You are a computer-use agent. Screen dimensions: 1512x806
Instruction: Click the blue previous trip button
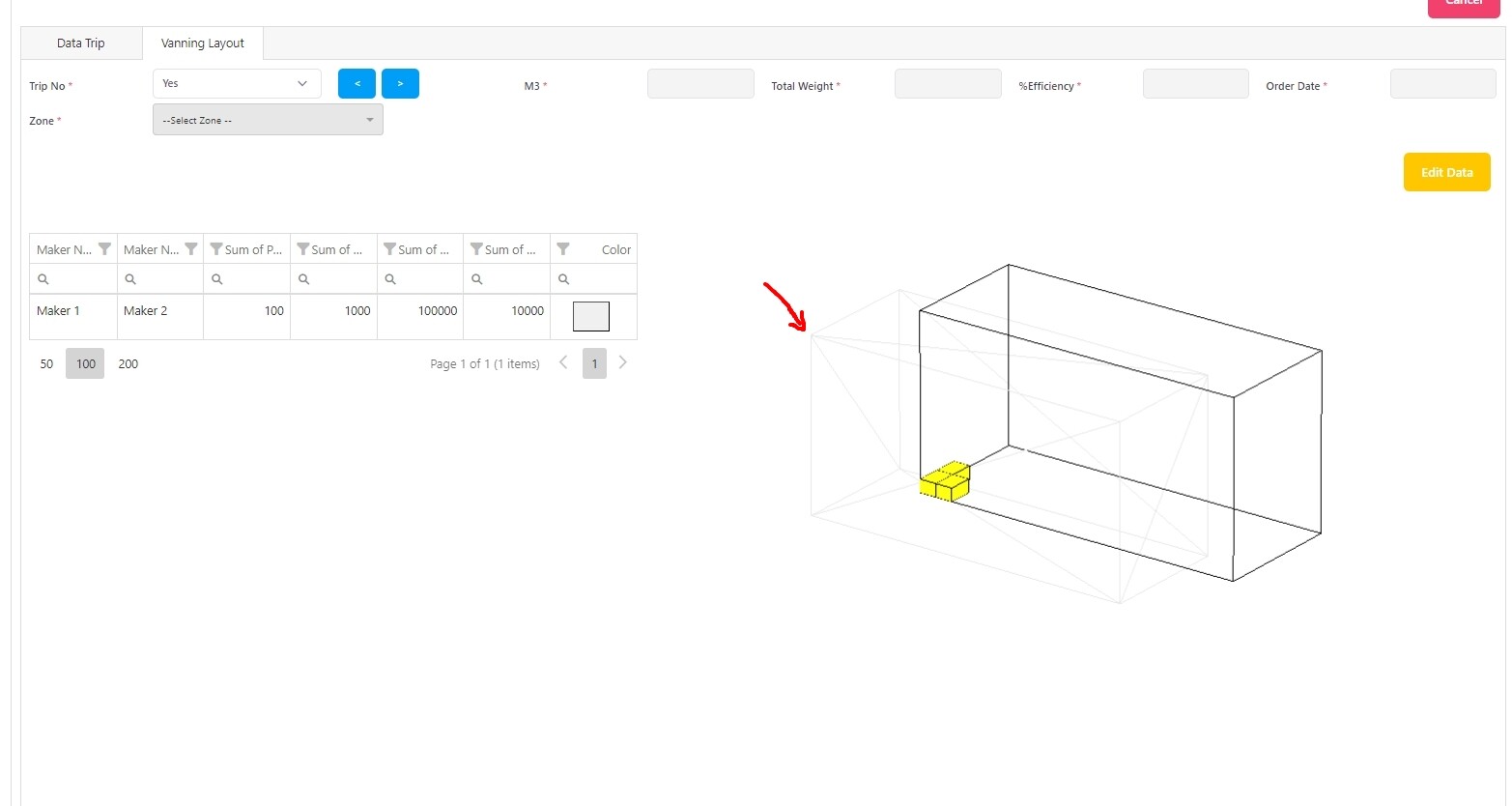click(357, 84)
